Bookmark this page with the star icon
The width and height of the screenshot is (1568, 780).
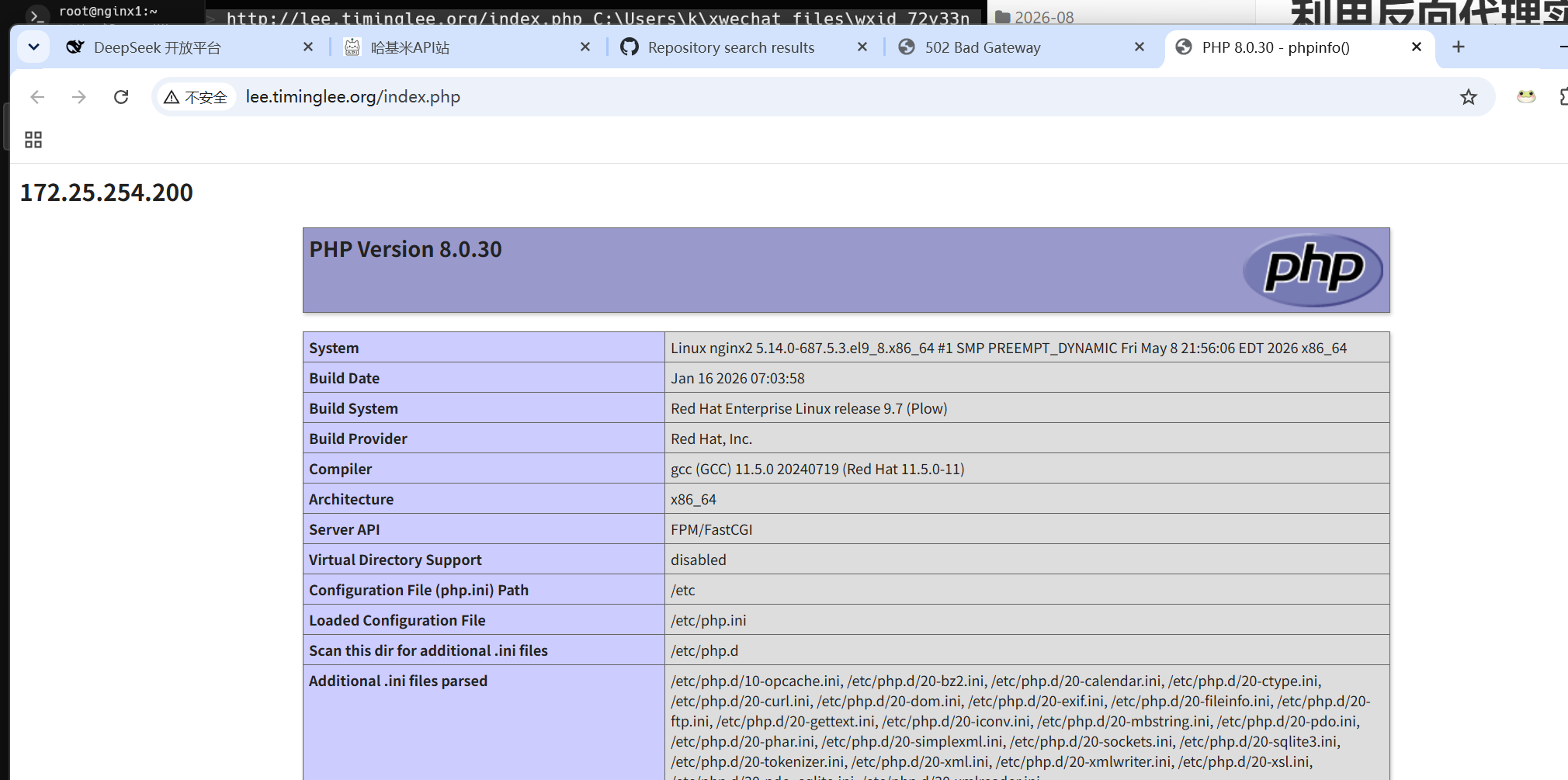(1468, 97)
